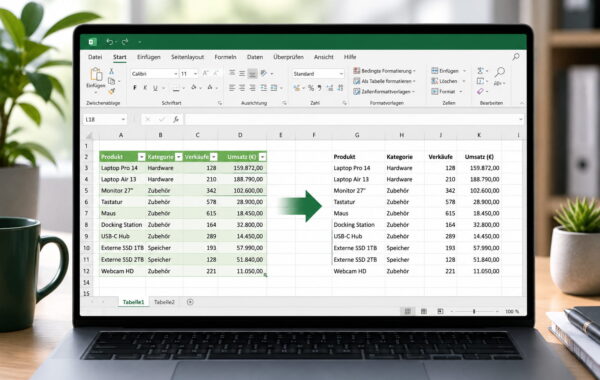Switch to the Einfügen ribbon tab
Viewport: 600px width, 380px height.
(x=149, y=57)
